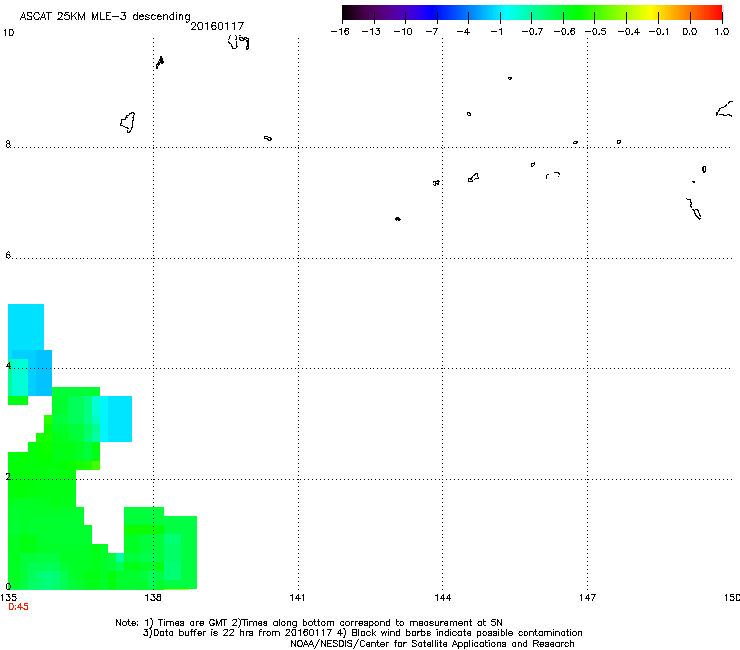Screen dimensions: 740x650
Task: Click the "NOAA/NESDIS/Center for Satellite Applications and Research" credit
Action: [432, 644]
